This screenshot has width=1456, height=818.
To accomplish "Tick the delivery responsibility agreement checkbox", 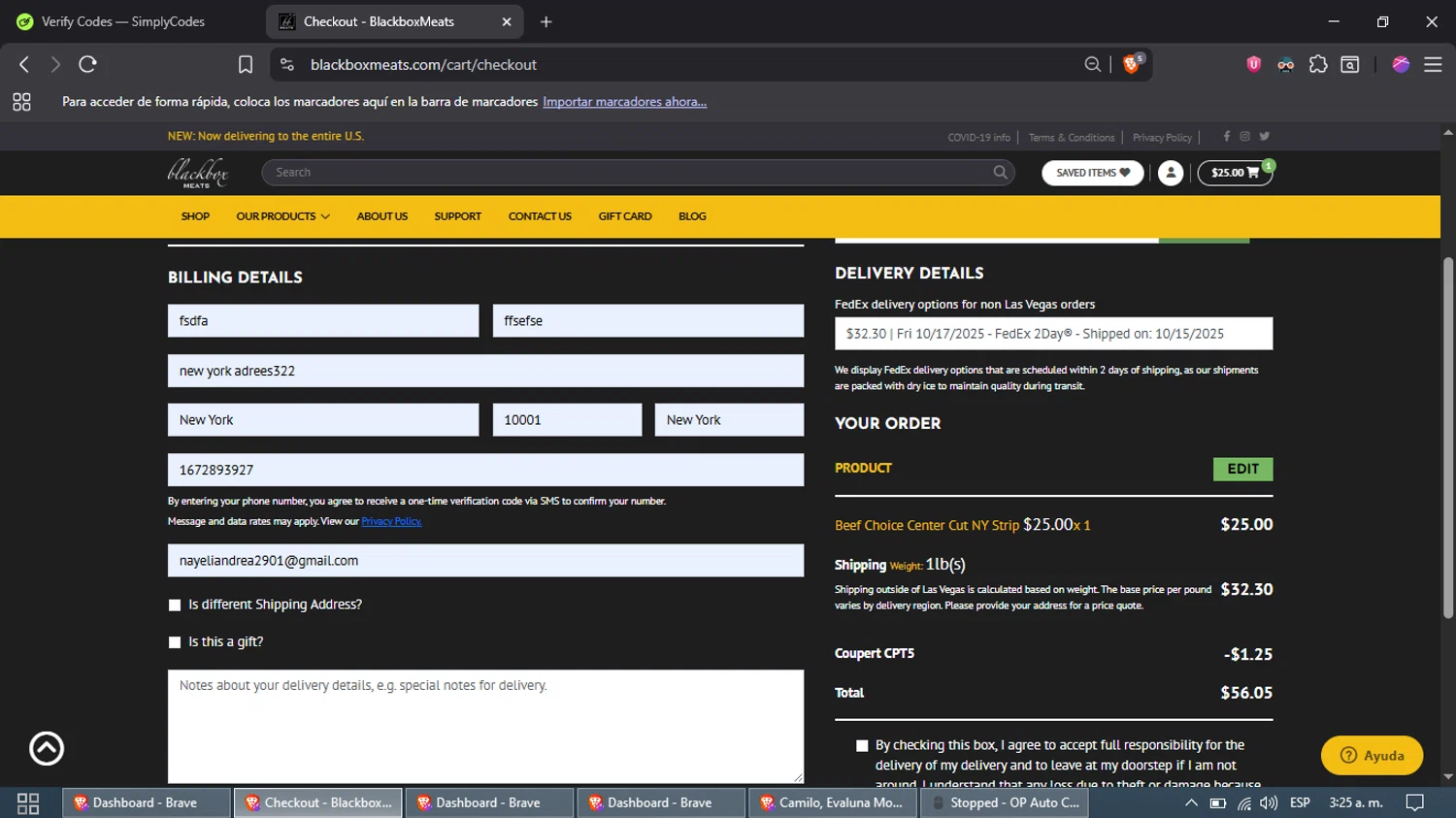I will 862,746.
